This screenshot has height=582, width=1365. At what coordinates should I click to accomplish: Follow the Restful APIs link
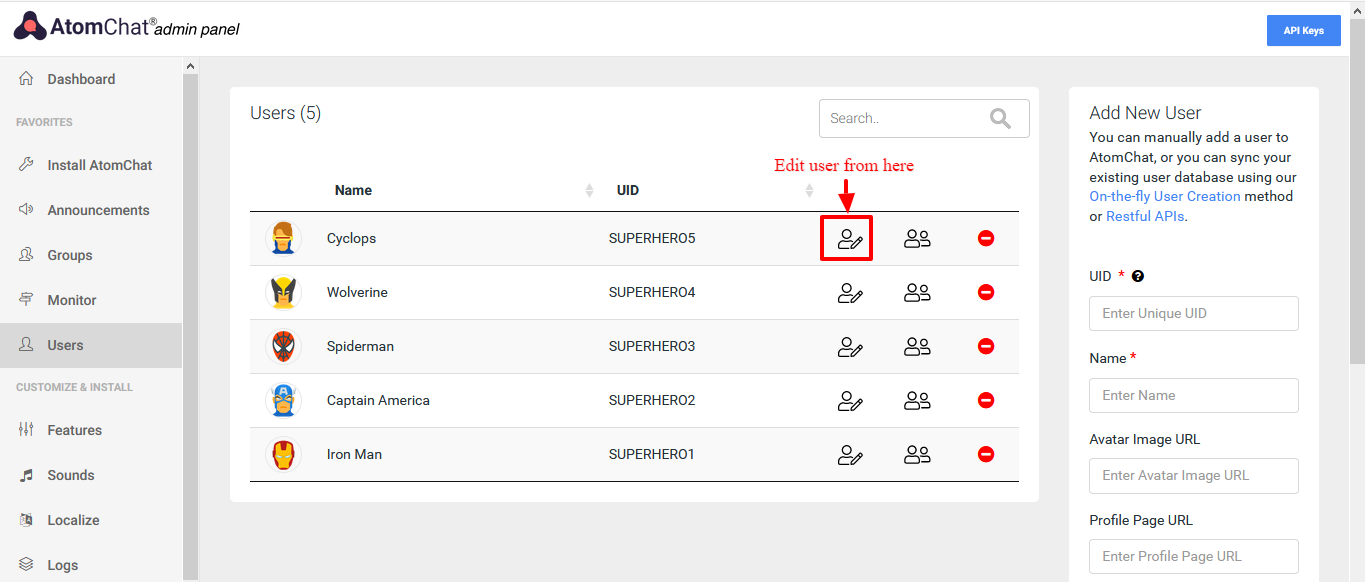click(x=1145, y=216)
